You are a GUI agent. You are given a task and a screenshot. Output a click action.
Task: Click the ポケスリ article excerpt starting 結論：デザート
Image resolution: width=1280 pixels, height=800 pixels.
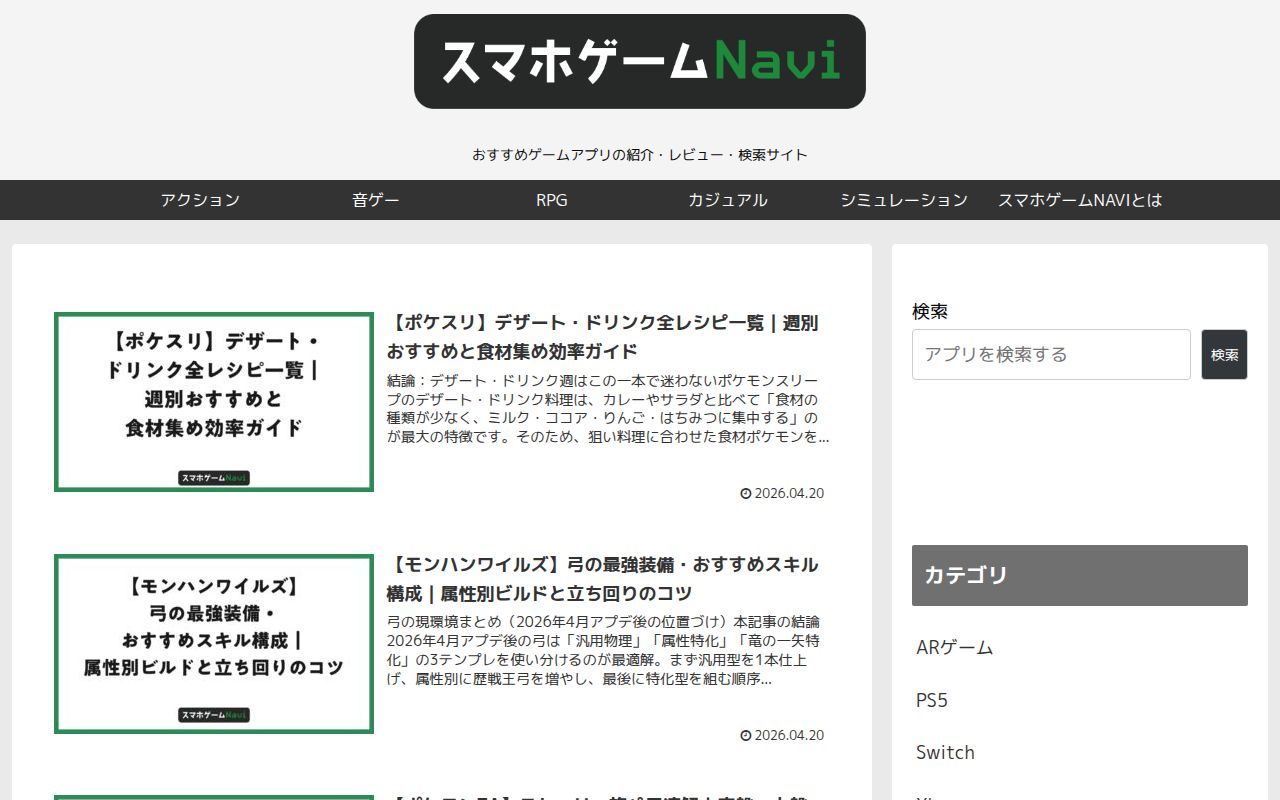(608, 409)
